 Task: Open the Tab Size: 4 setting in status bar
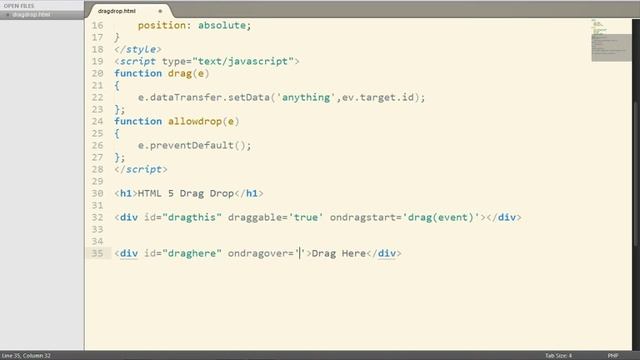[x=558, y=356]
